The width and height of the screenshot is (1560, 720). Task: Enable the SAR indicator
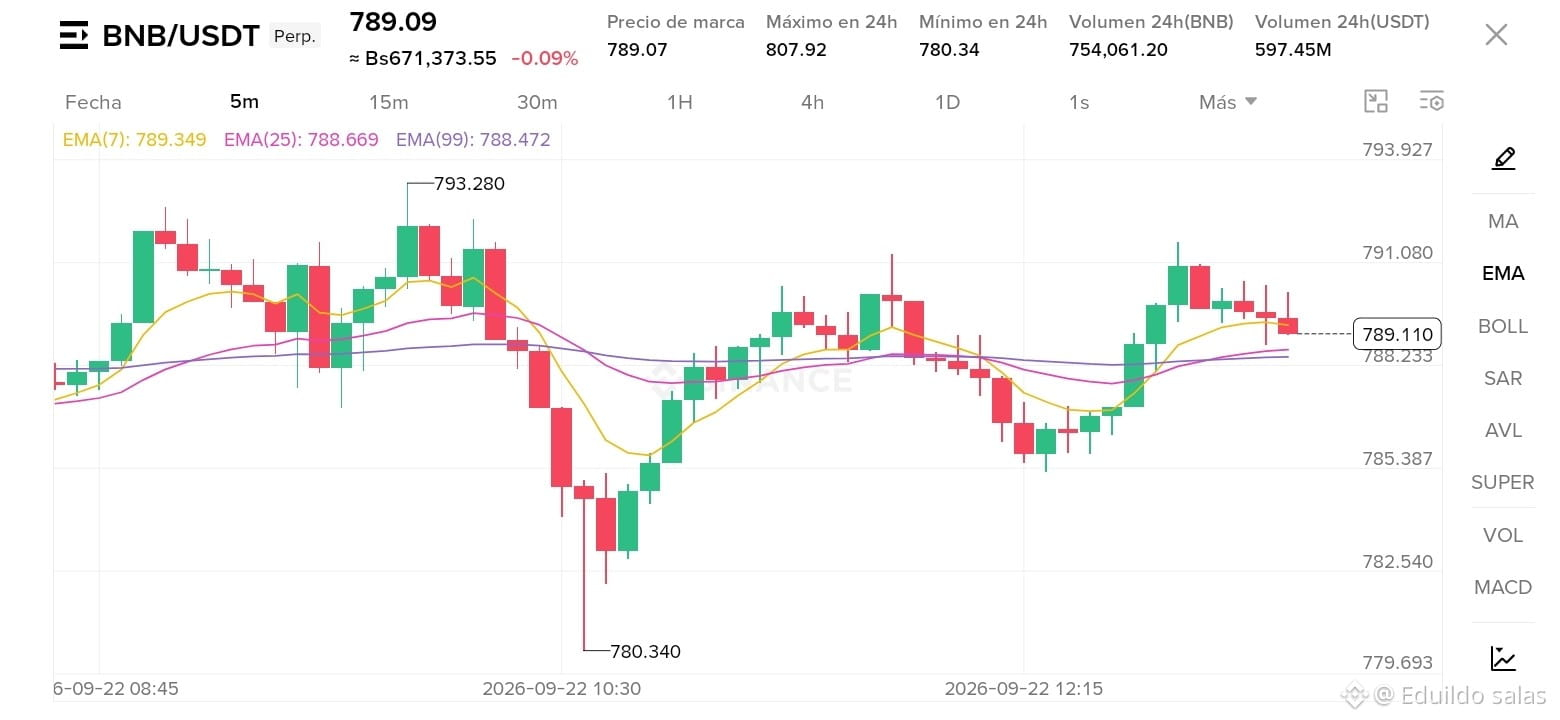point(1503,378)
